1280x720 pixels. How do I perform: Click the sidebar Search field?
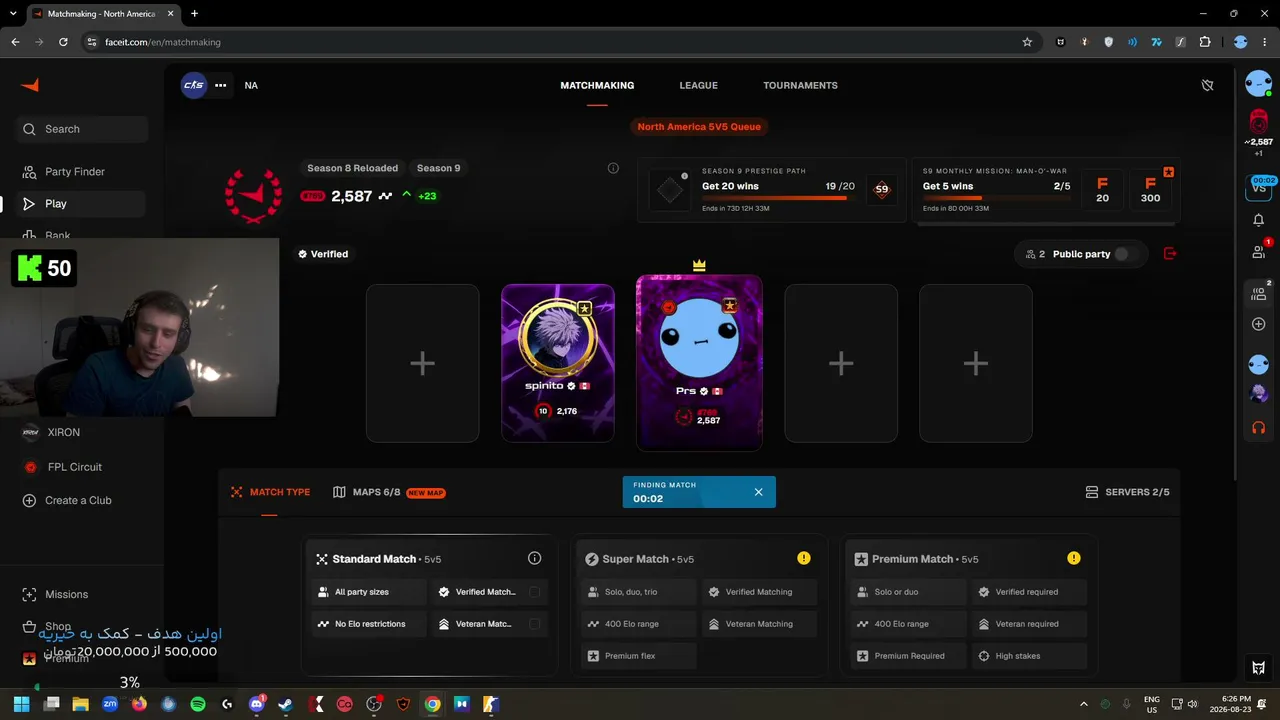(x=83, y=129)
